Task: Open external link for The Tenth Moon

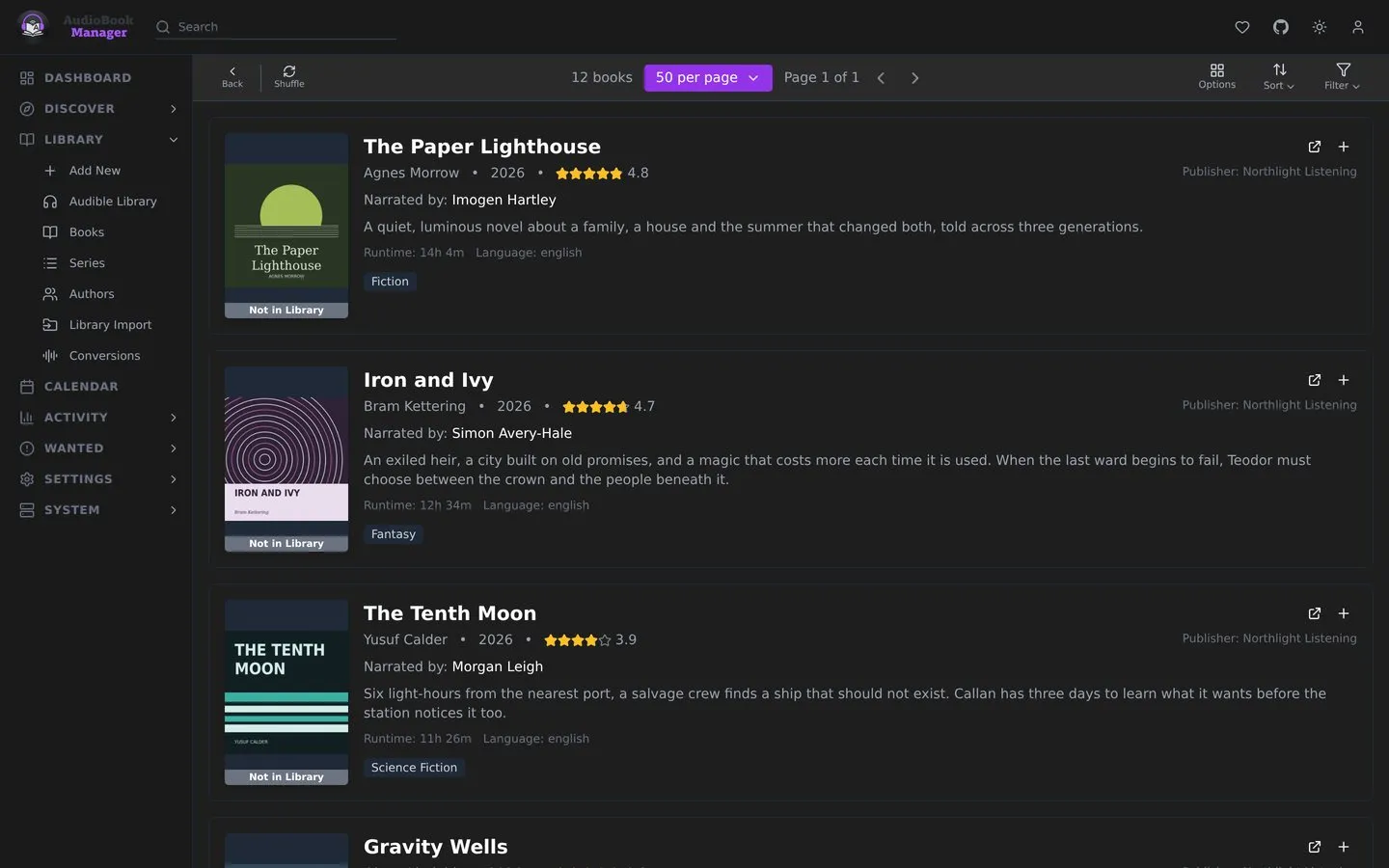Action: point(1315,613)
